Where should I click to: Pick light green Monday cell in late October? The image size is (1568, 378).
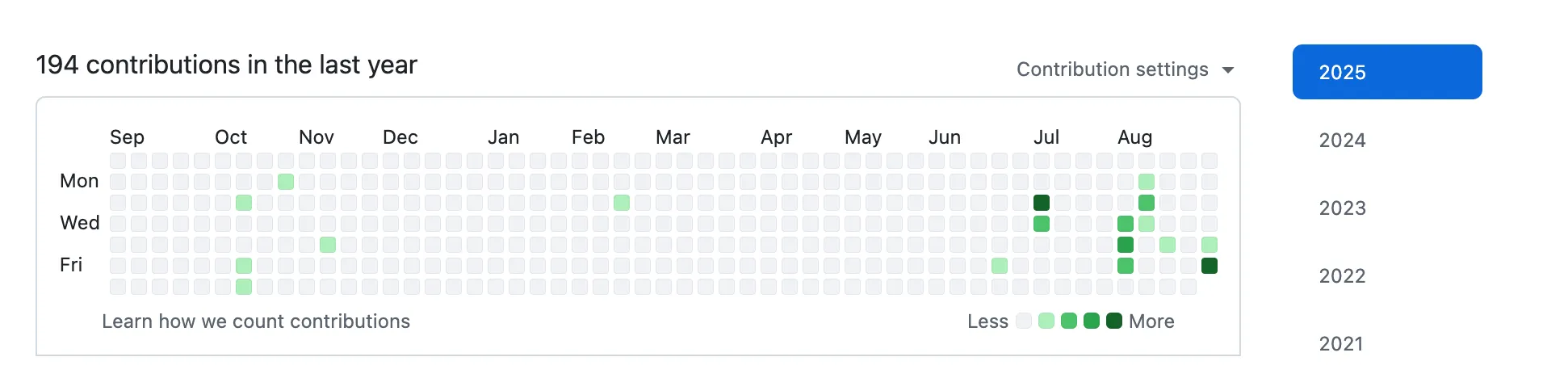pyautogui.click(x=286, y=182)
